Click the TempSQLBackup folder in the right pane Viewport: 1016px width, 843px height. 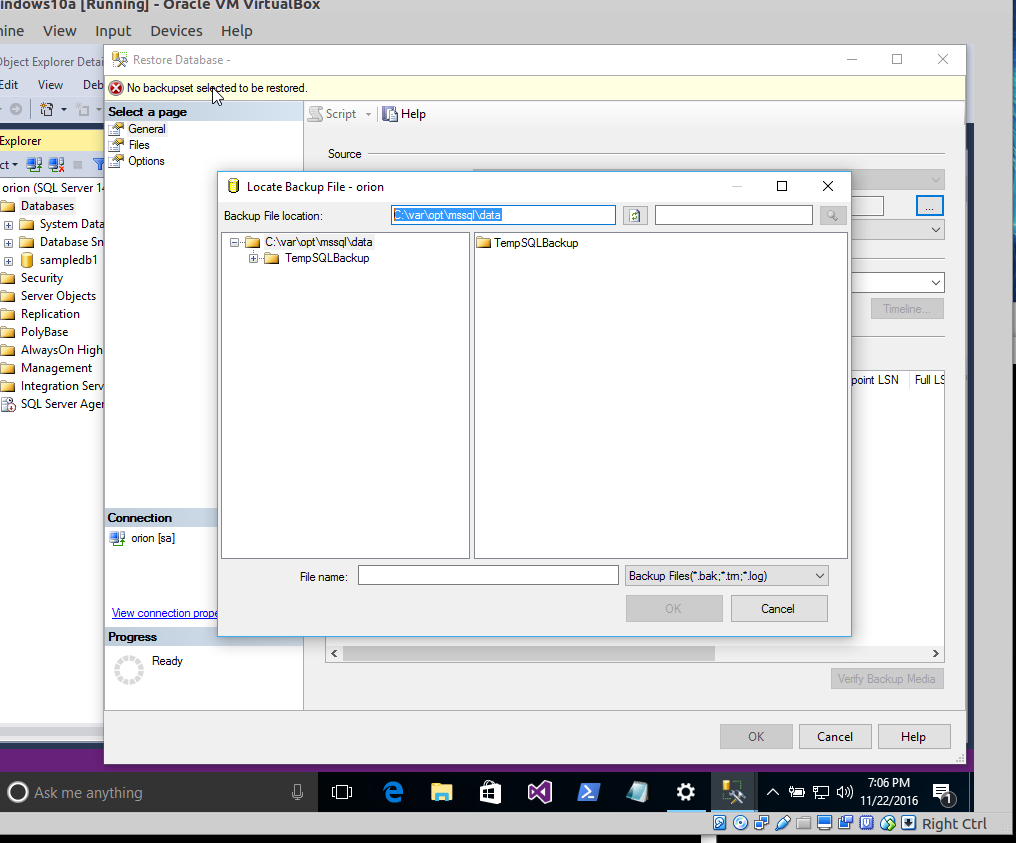tap(527, 243)
